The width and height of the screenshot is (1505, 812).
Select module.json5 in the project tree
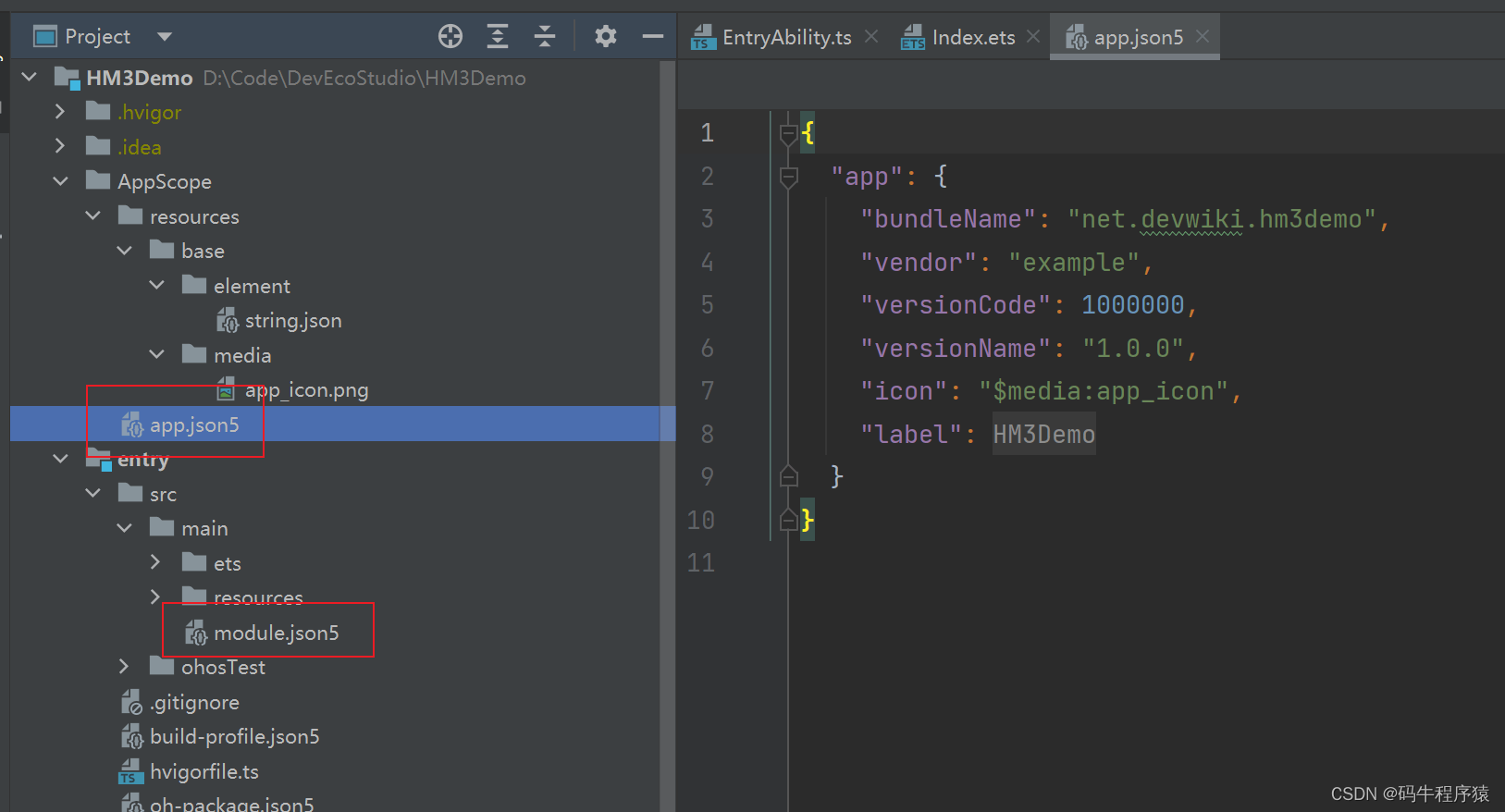[276, 633]
